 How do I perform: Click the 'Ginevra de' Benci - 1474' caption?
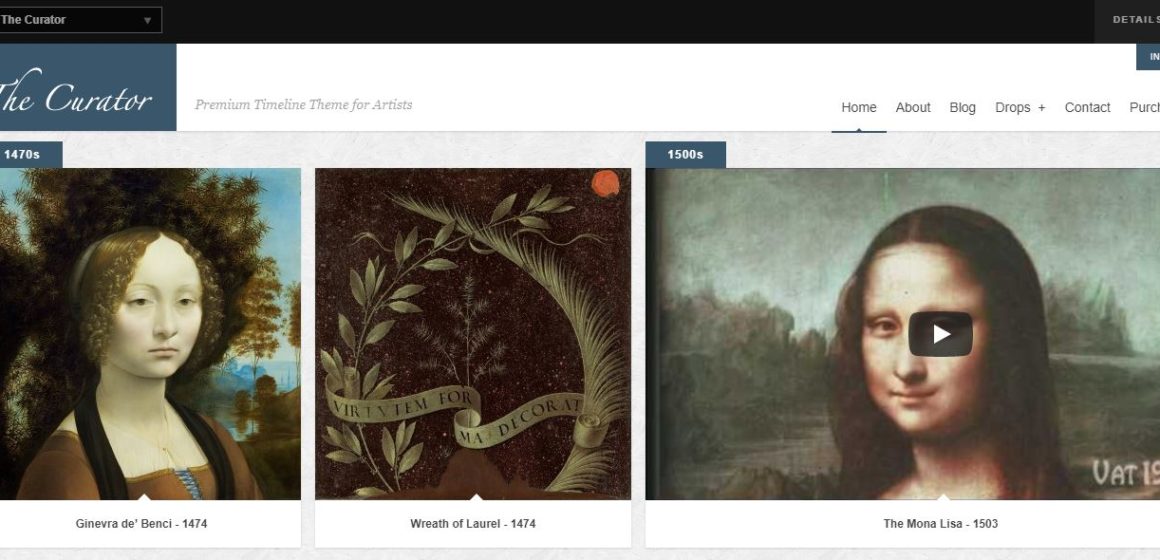click(141, 524)
